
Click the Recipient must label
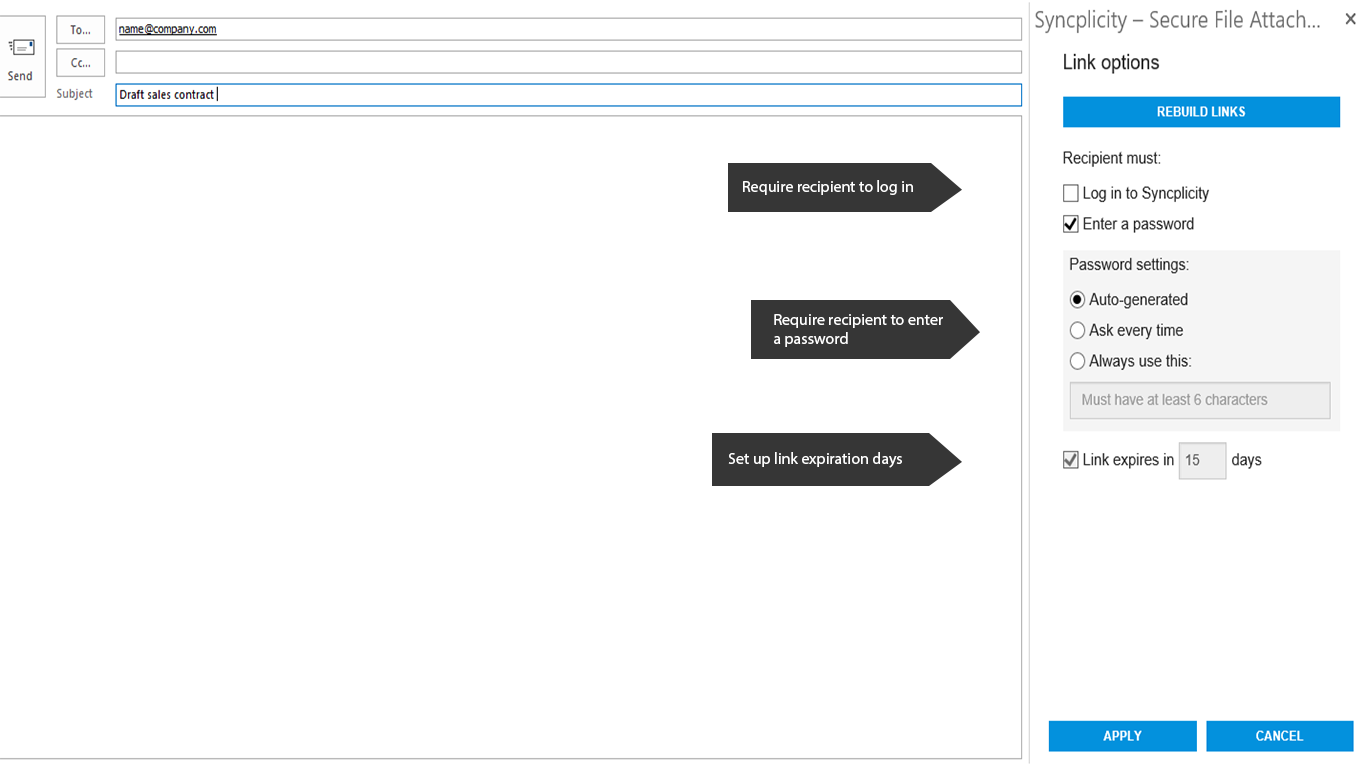point(1112,158)
